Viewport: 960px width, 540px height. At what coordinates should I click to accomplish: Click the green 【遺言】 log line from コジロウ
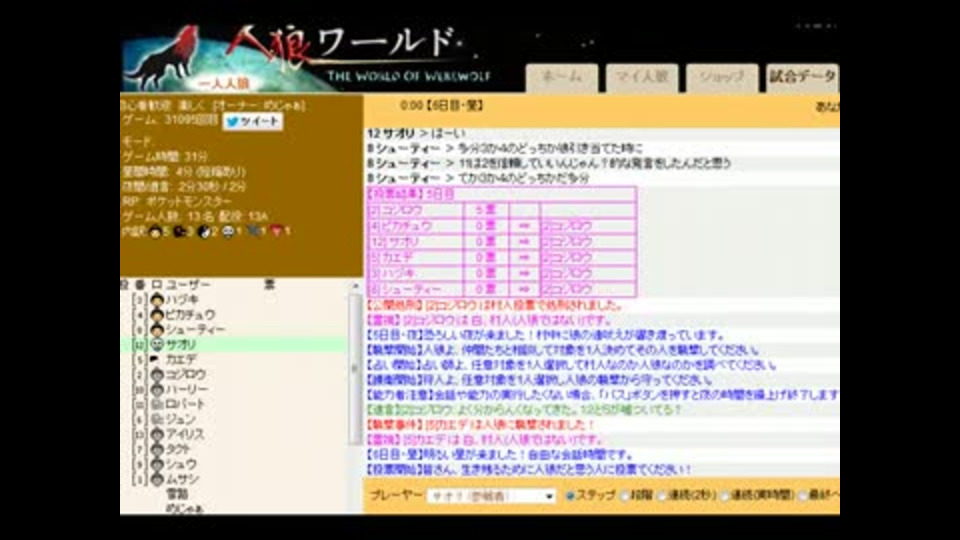pos(524,410)
